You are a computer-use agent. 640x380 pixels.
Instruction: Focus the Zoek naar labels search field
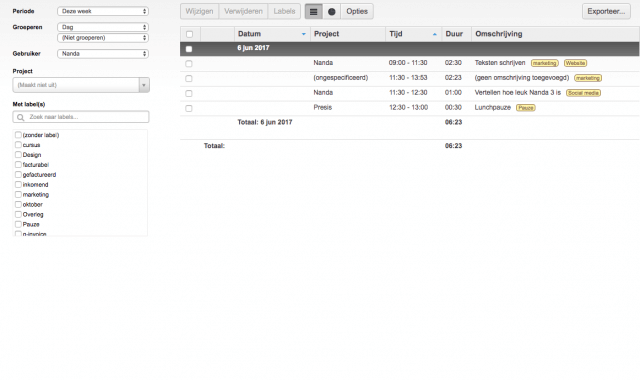[x=81, y=117]
